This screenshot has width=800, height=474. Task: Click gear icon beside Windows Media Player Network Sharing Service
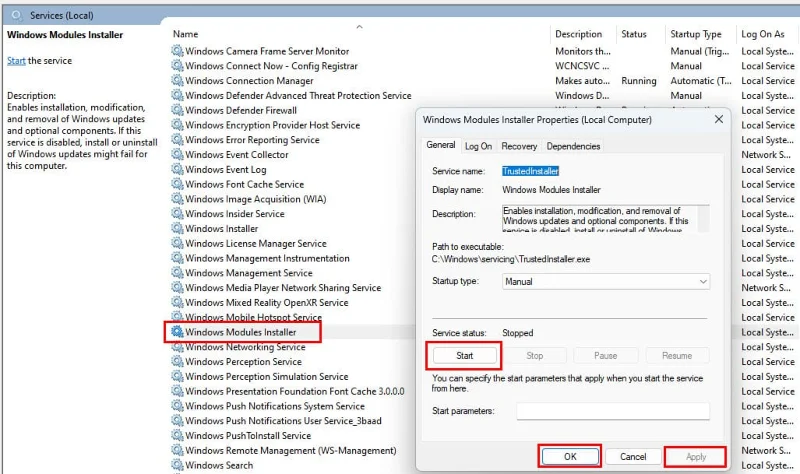(177, 288)
